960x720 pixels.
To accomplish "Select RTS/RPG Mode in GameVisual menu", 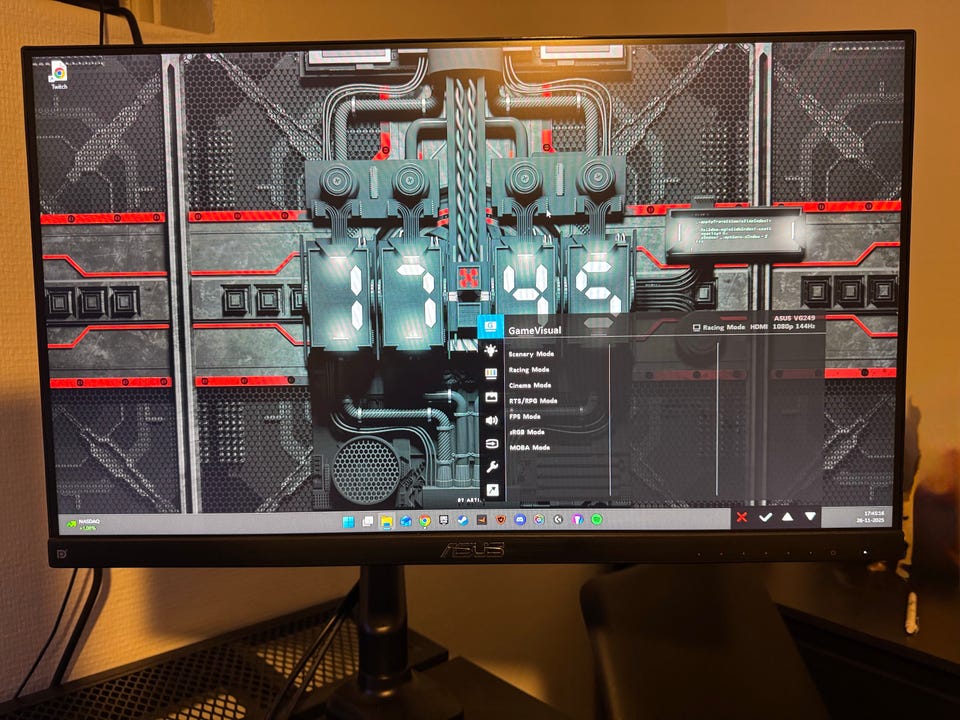I will (533, 400).
